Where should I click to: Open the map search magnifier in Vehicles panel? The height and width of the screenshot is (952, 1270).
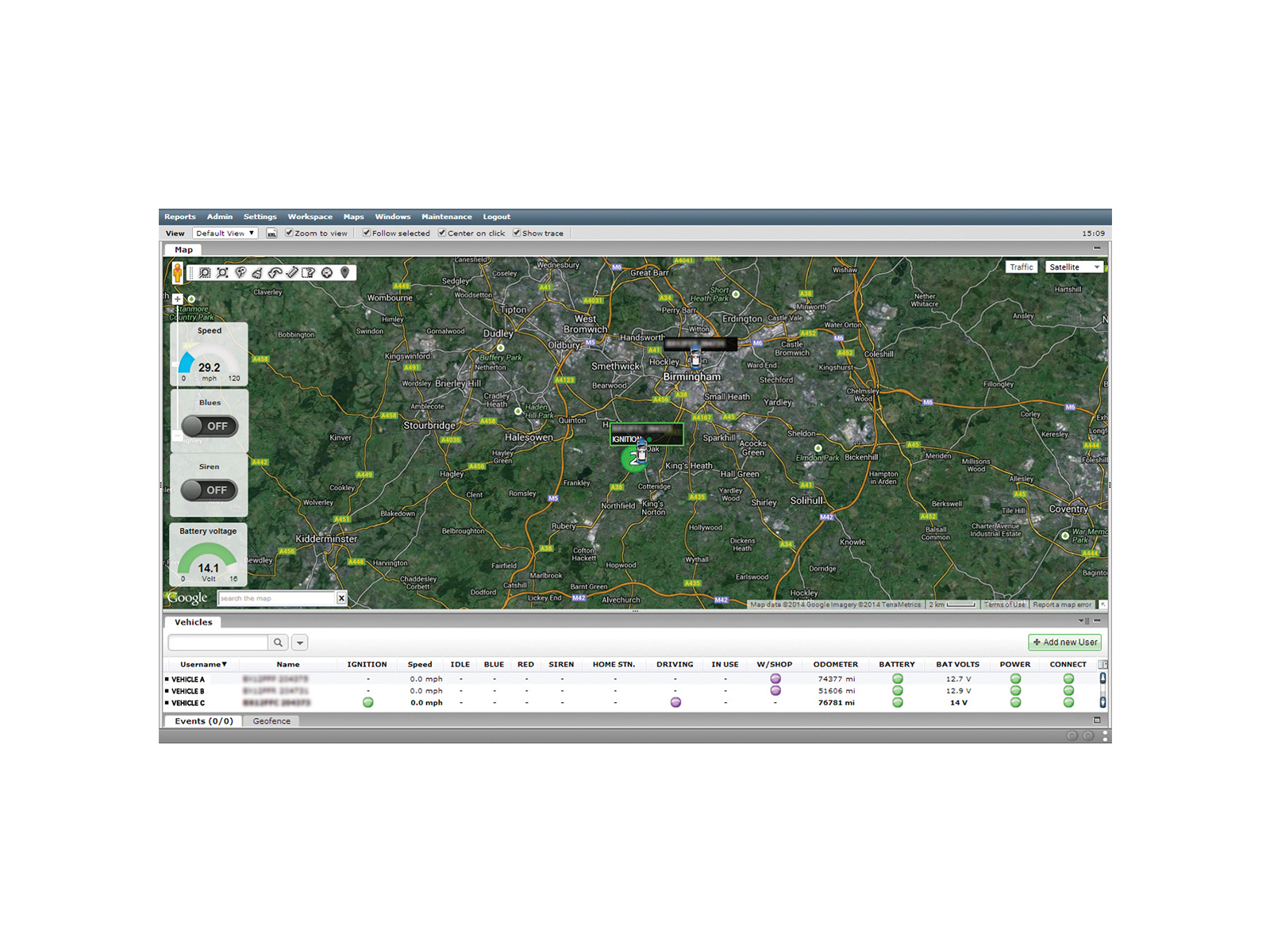tap(278, 643)
